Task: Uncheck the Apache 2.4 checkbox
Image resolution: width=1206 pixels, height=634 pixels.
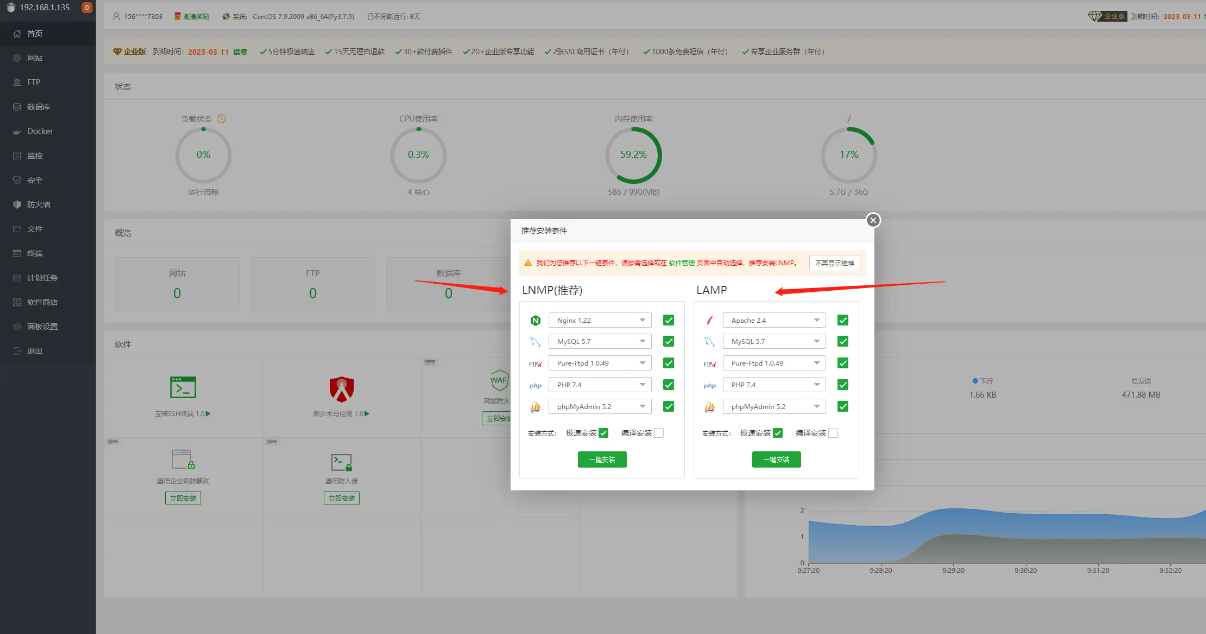Action: tap(842, 320)
